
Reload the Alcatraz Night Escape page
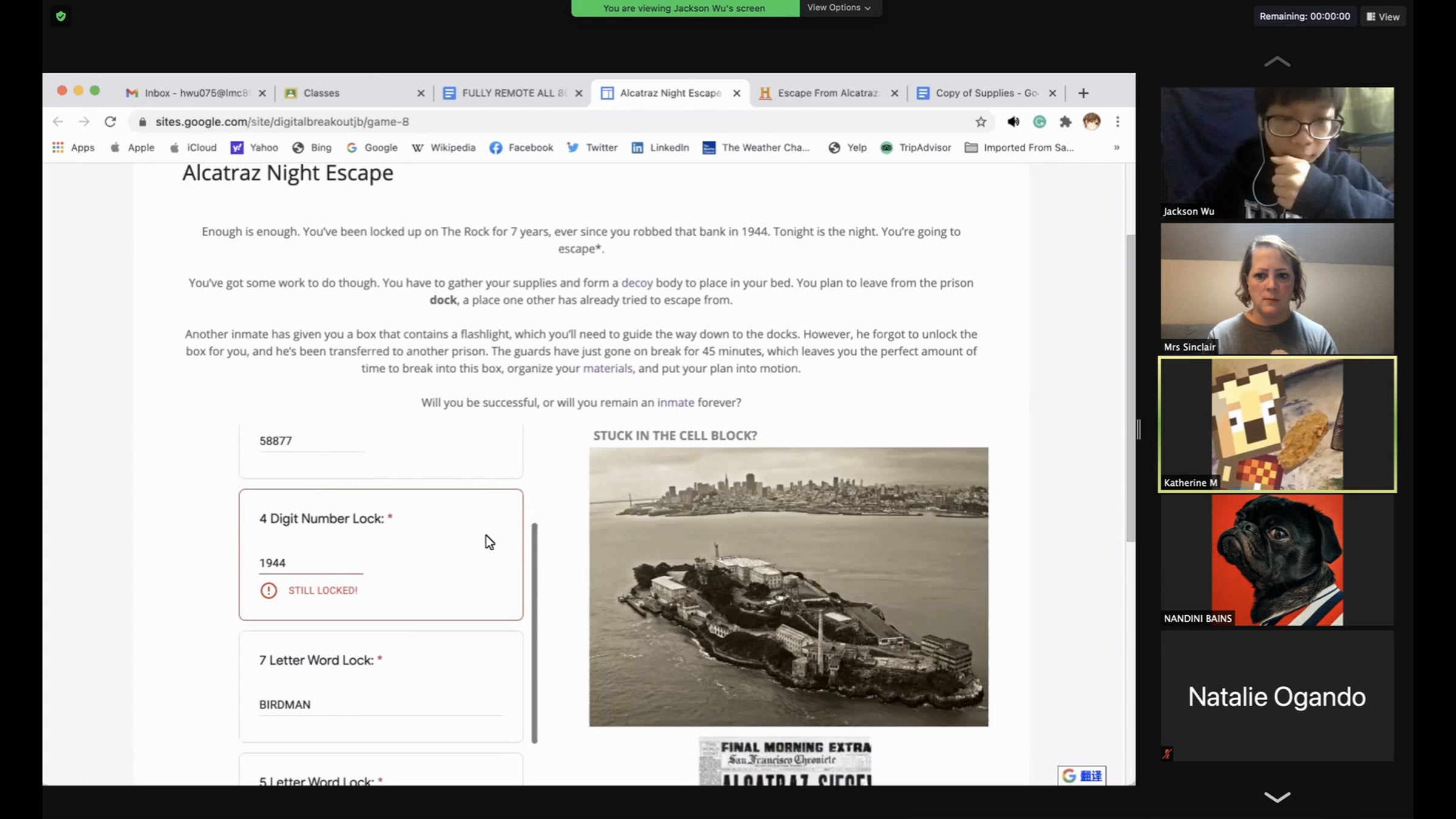[x=110, y=122]
